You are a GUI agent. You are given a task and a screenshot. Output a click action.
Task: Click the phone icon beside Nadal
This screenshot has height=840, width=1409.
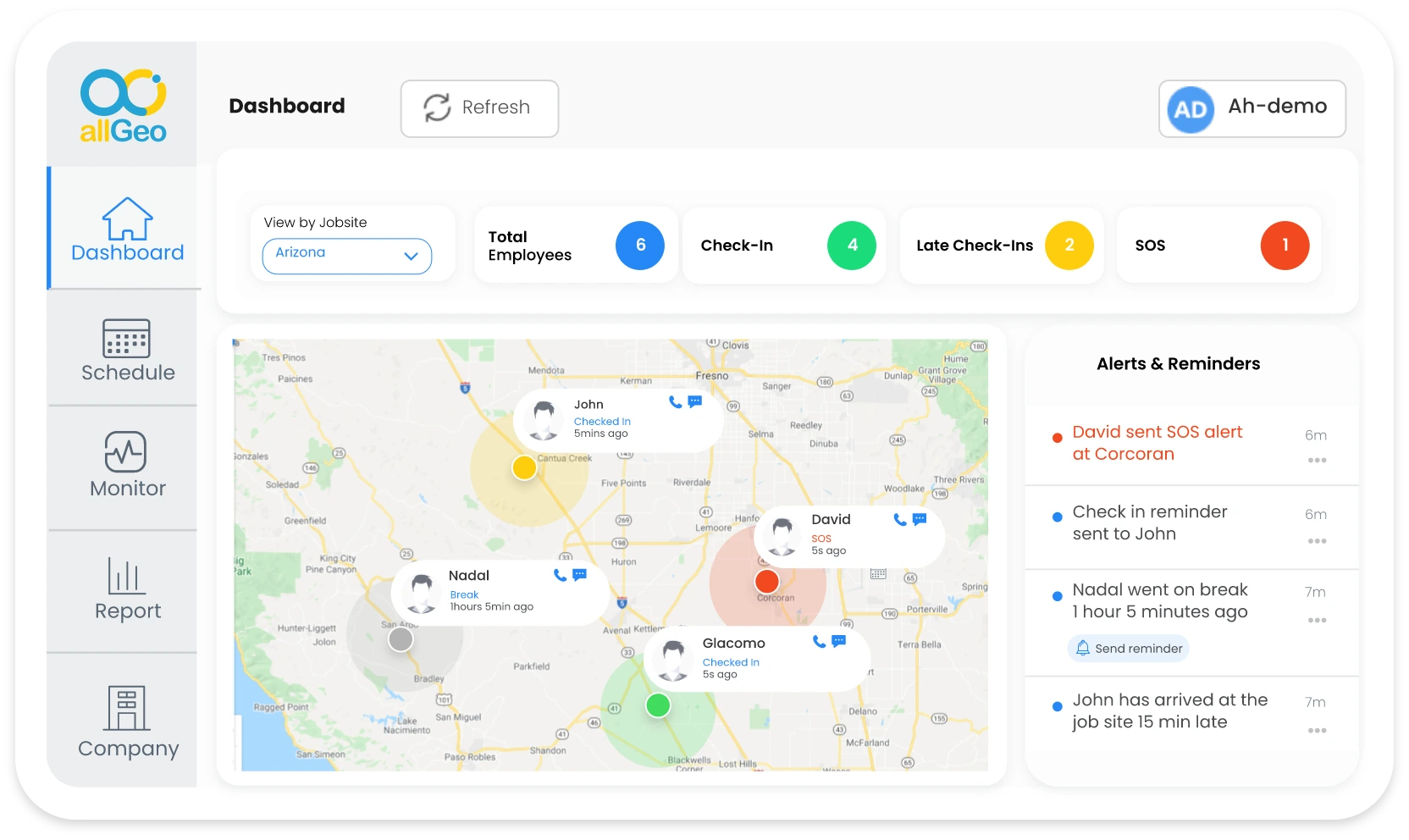[x=559, y=575]
